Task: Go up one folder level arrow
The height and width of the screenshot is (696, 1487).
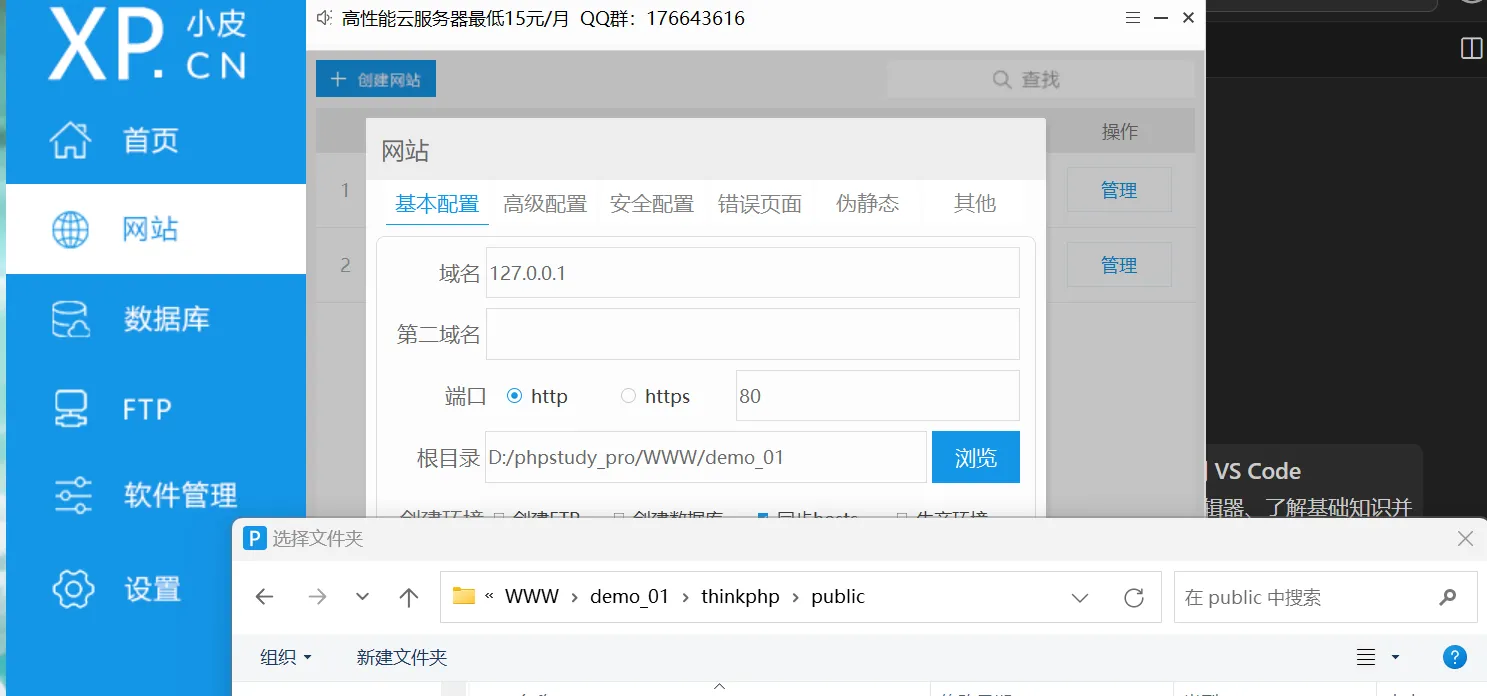Action: tap(408, 597)
